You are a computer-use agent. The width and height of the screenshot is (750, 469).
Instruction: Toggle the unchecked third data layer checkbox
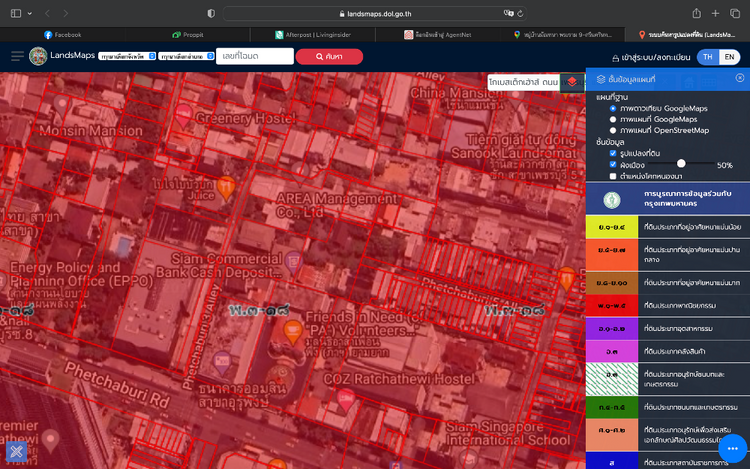click(613, 176)
